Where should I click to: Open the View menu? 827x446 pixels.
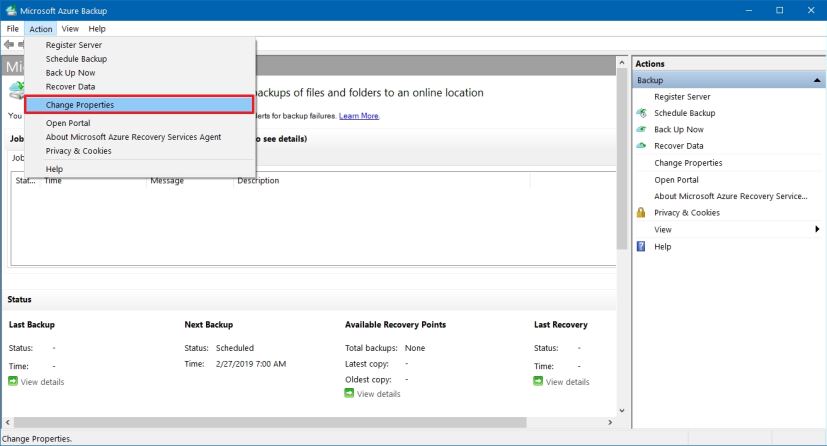tap(70, 29)
